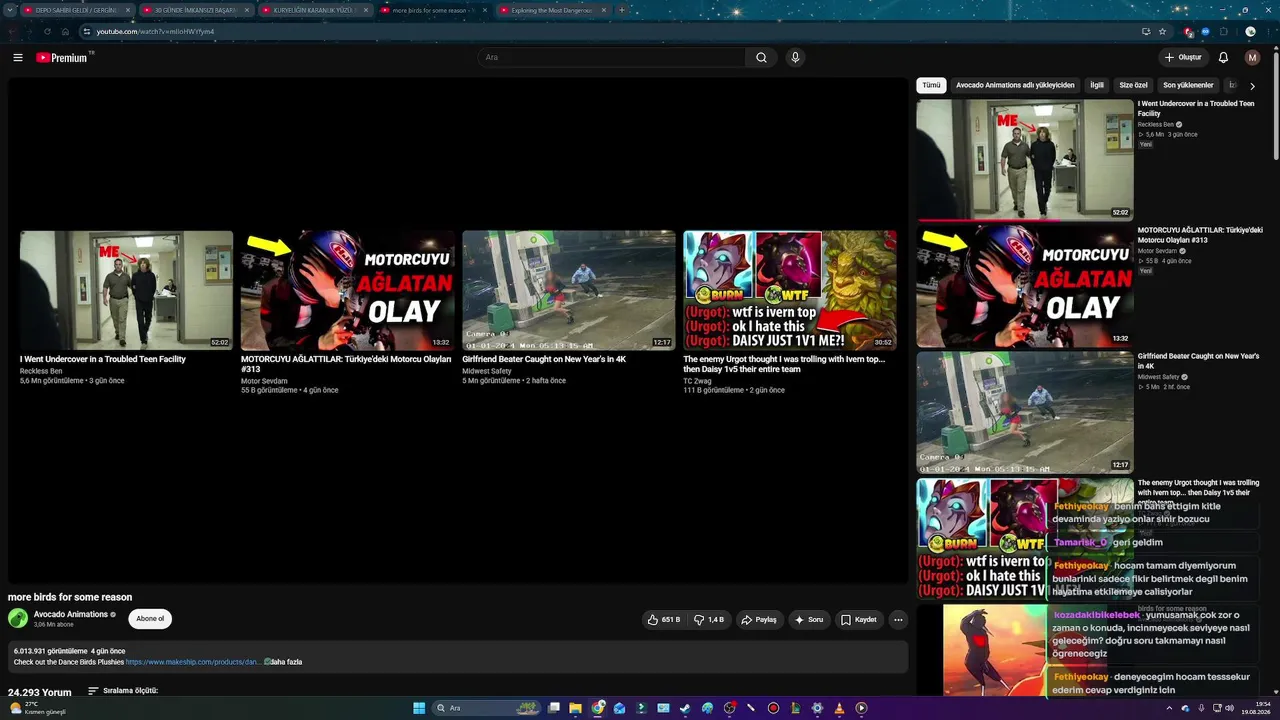1280x720 pixels.
Task: Open Avocado Animations channel avatar
Action: click(x=18, y=618)
